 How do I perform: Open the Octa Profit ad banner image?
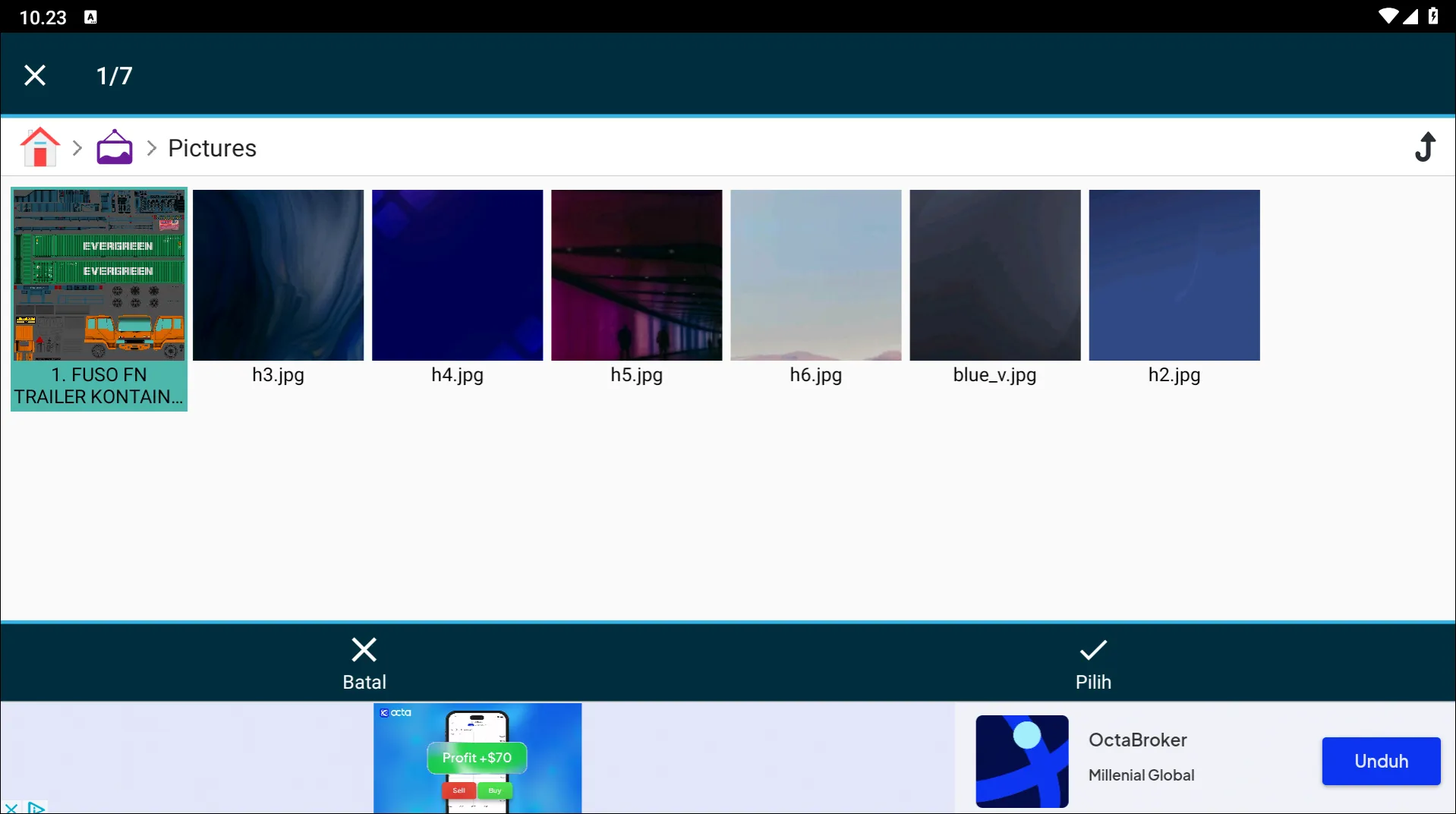coord(477,758)
